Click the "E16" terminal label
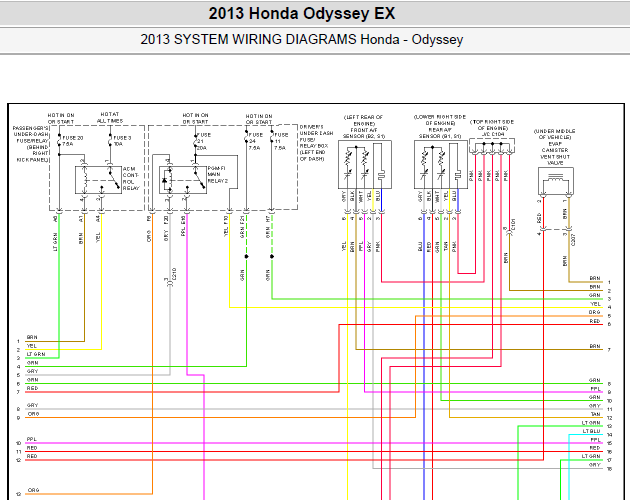Viewport: 630px width, 500px height. tap(183, 220)
